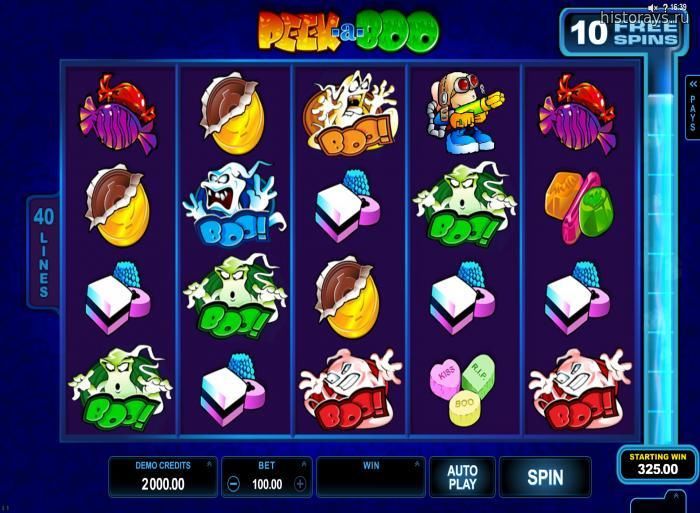Click the orange and green gummy candies symbol
Viewport: 700px width, 513px height.
point(579,208)
